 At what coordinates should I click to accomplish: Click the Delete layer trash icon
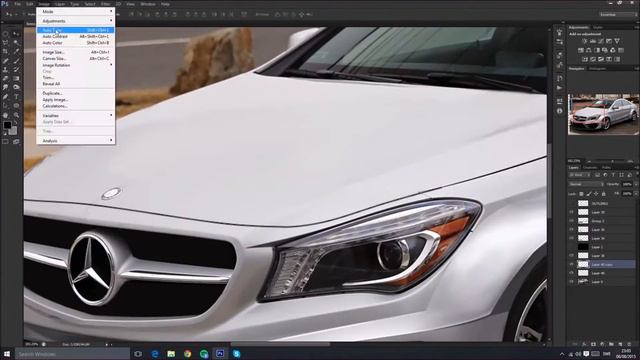coord(629,344)
